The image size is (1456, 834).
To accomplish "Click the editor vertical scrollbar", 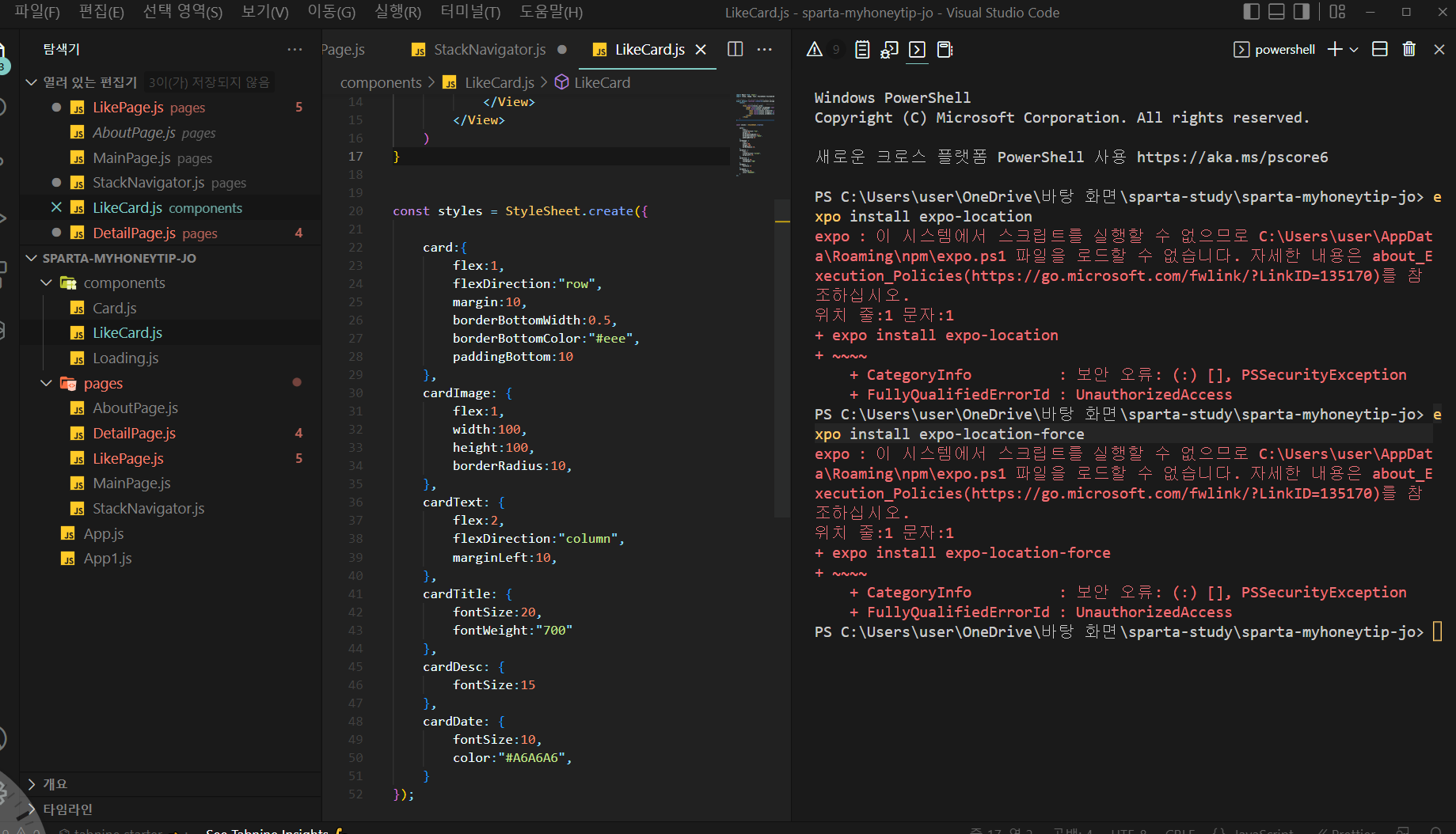I will [x=782, y=358].
